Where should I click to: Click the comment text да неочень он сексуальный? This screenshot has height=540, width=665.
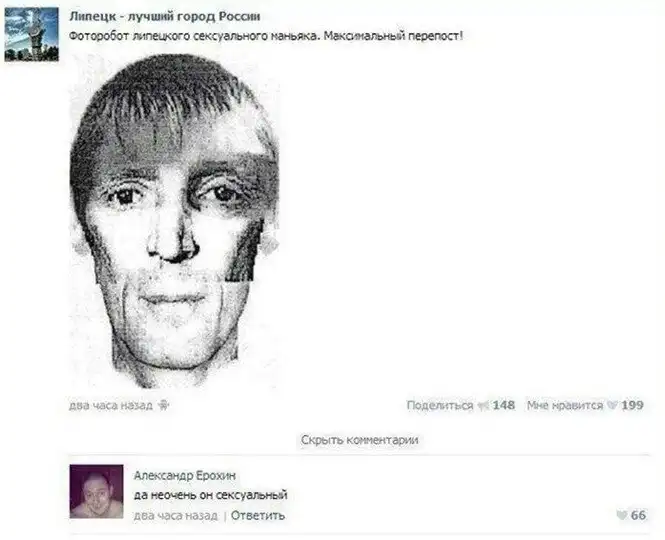pos(211,495)
